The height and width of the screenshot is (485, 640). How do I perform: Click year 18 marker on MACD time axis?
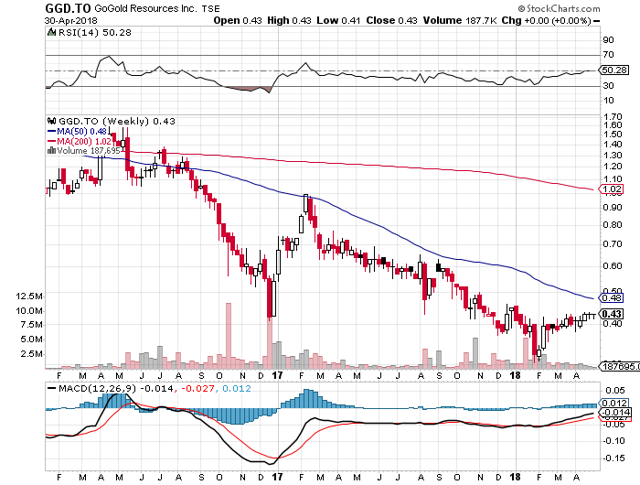click(x=516, y=477)
